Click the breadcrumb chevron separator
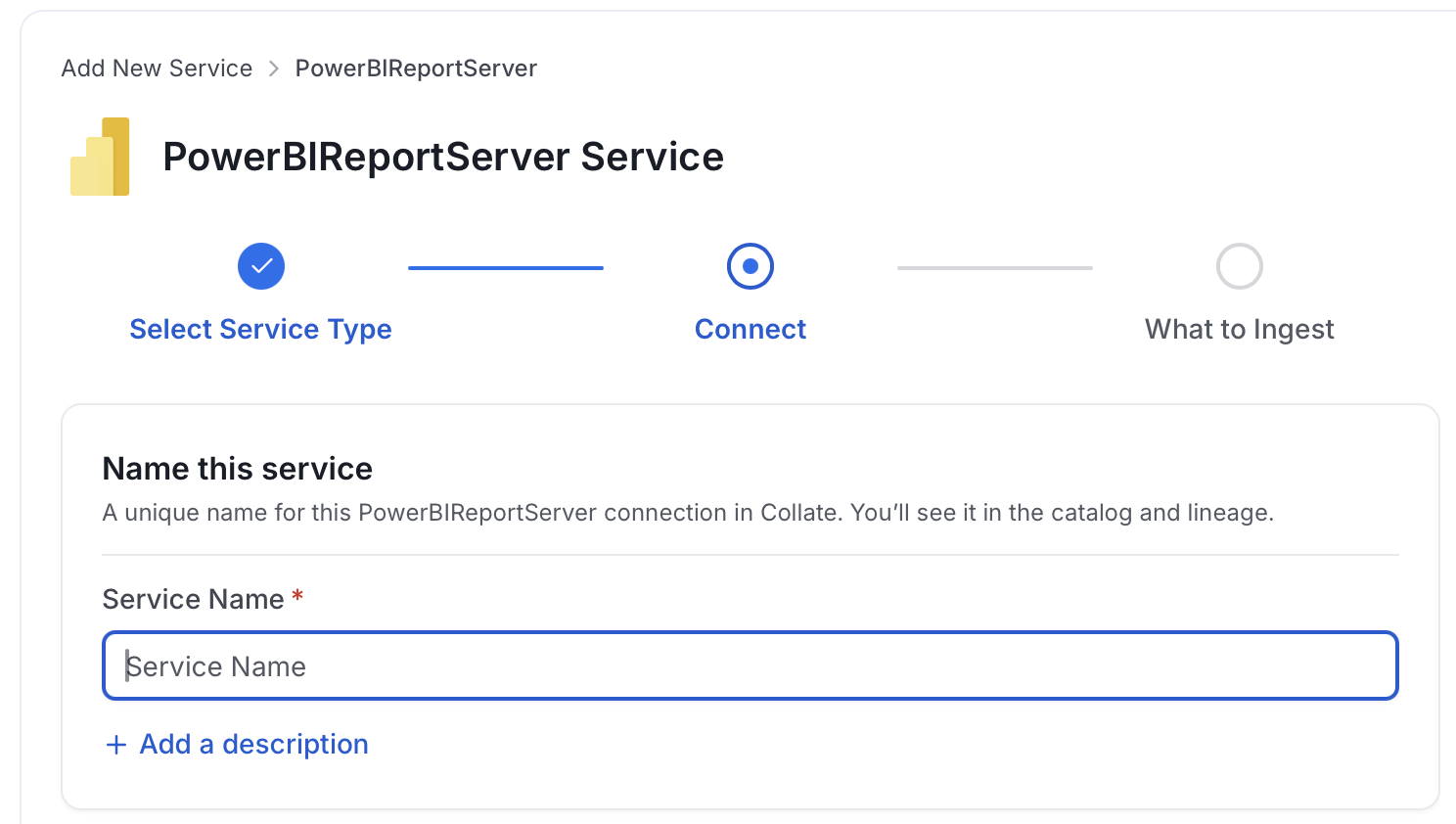 click(x=274, y=69)
